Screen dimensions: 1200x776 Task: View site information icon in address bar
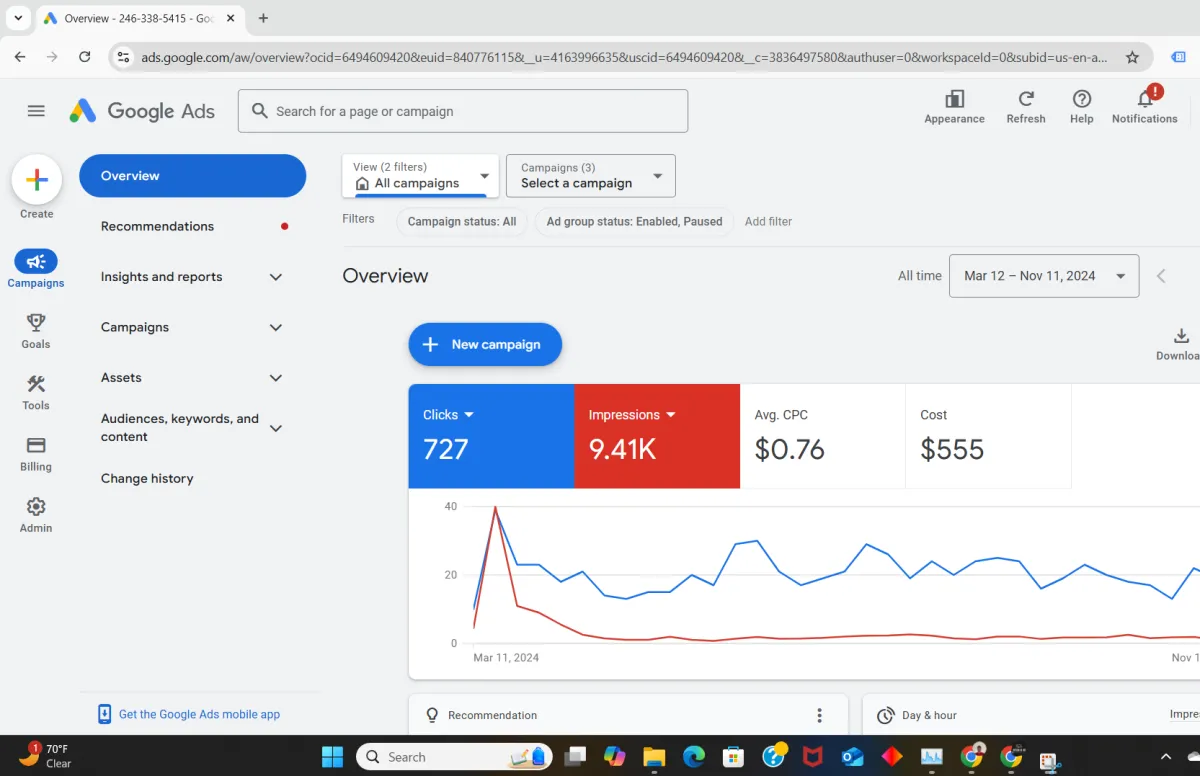(123, 57)
